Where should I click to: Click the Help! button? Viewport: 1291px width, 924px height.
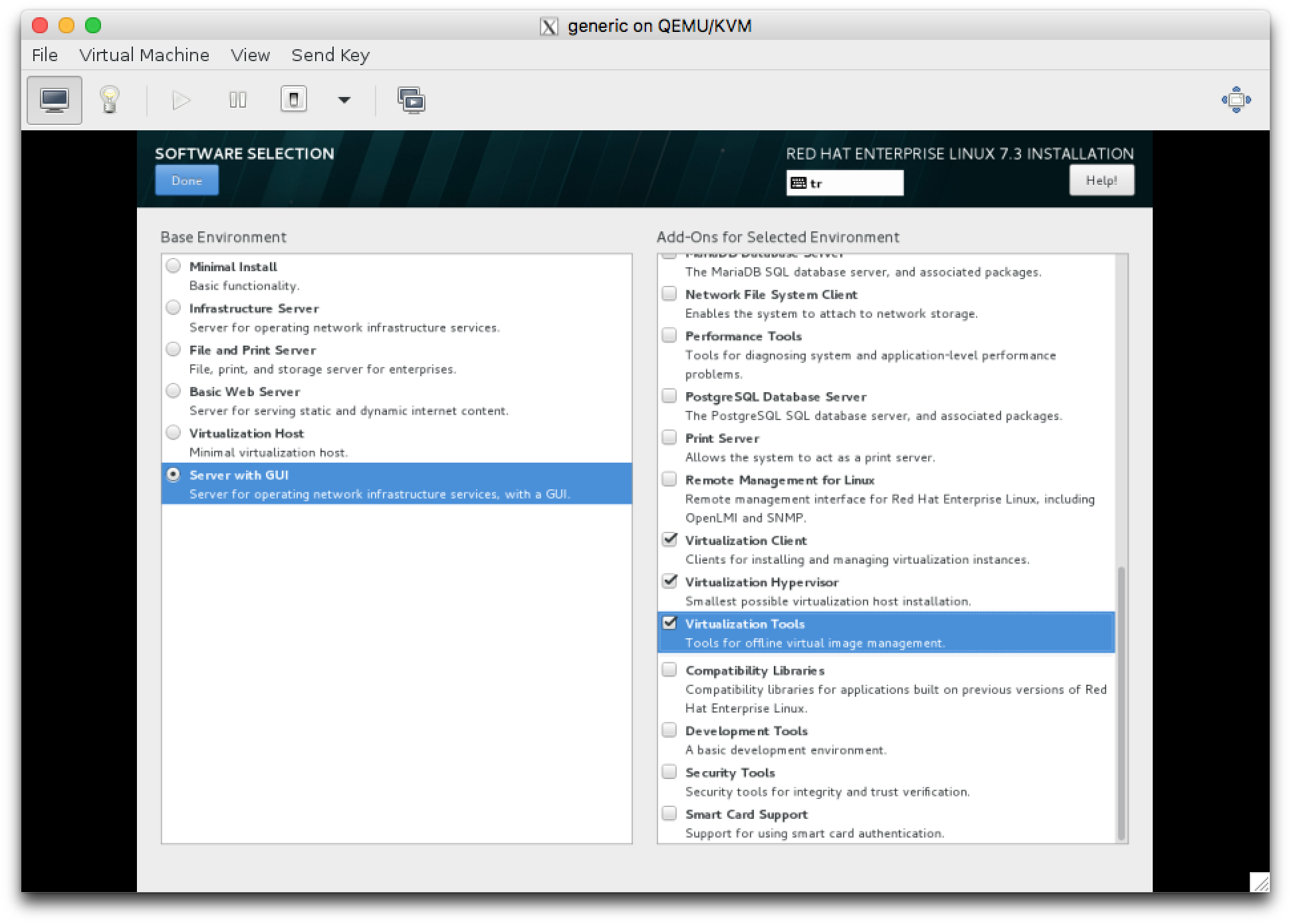coord(1102,181)
